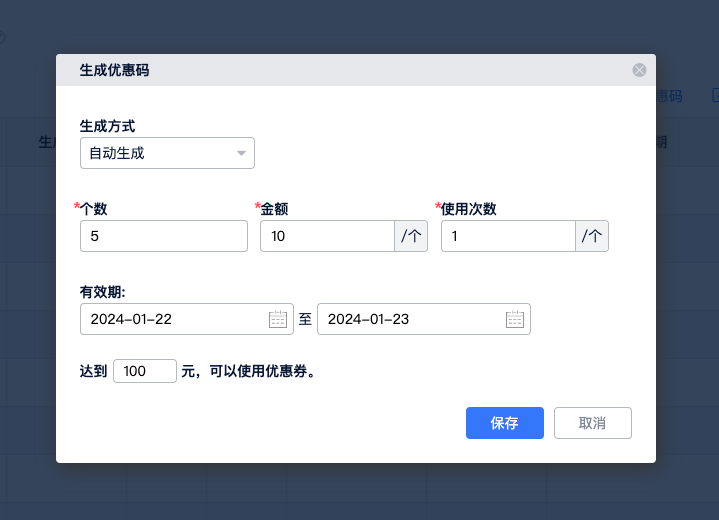The image size is (719, 520).
Task: Click the 生成优惠码 dialog title
Action: [x=115, y=70]
